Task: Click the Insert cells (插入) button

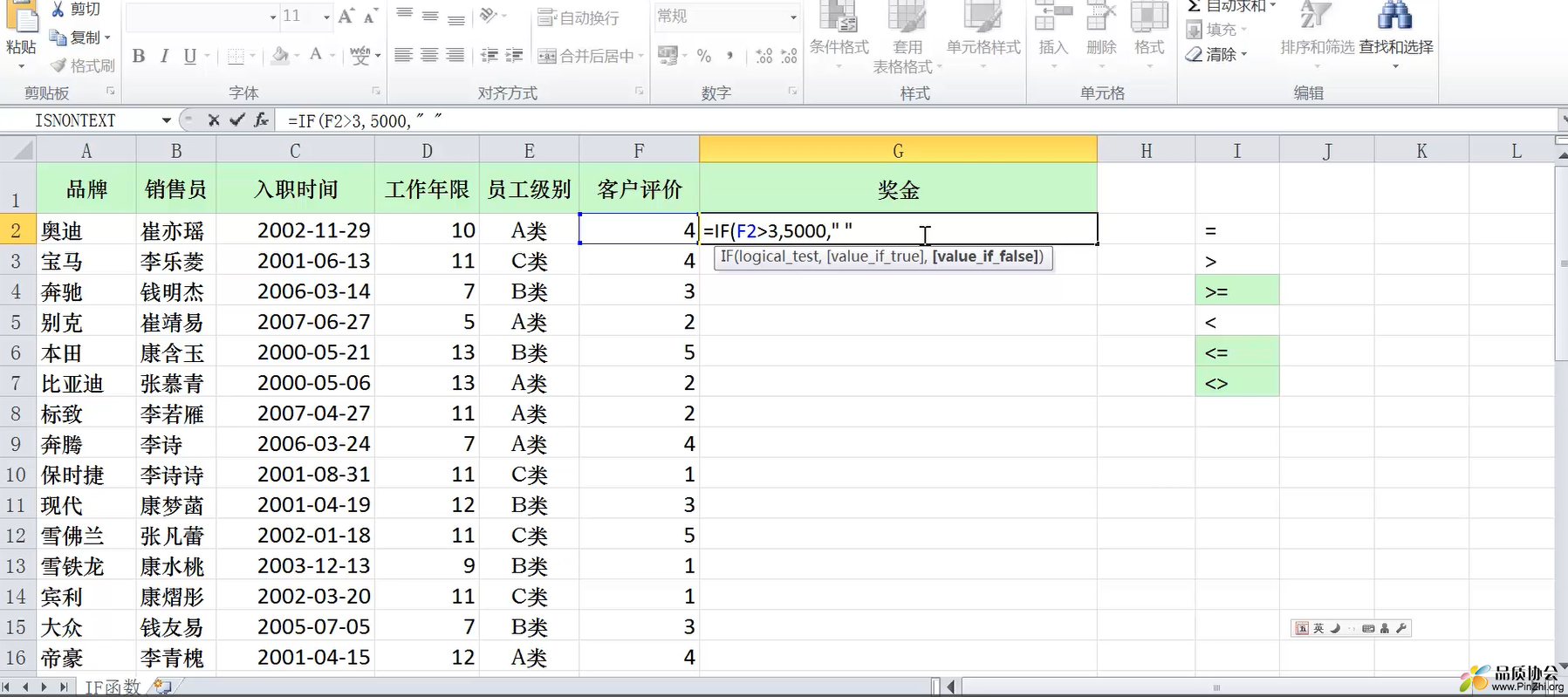Action: click(1053, 37)
